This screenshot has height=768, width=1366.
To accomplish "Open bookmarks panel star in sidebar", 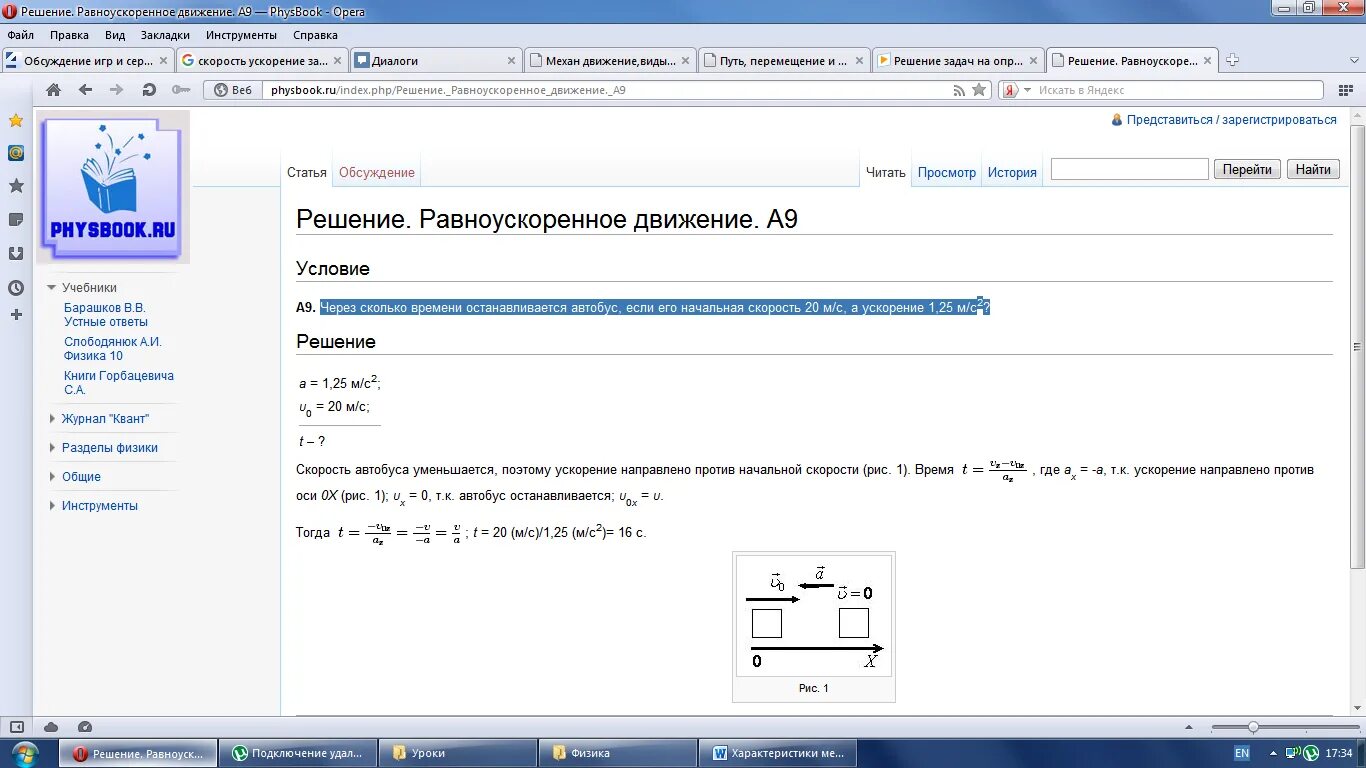I will (16, 121).
